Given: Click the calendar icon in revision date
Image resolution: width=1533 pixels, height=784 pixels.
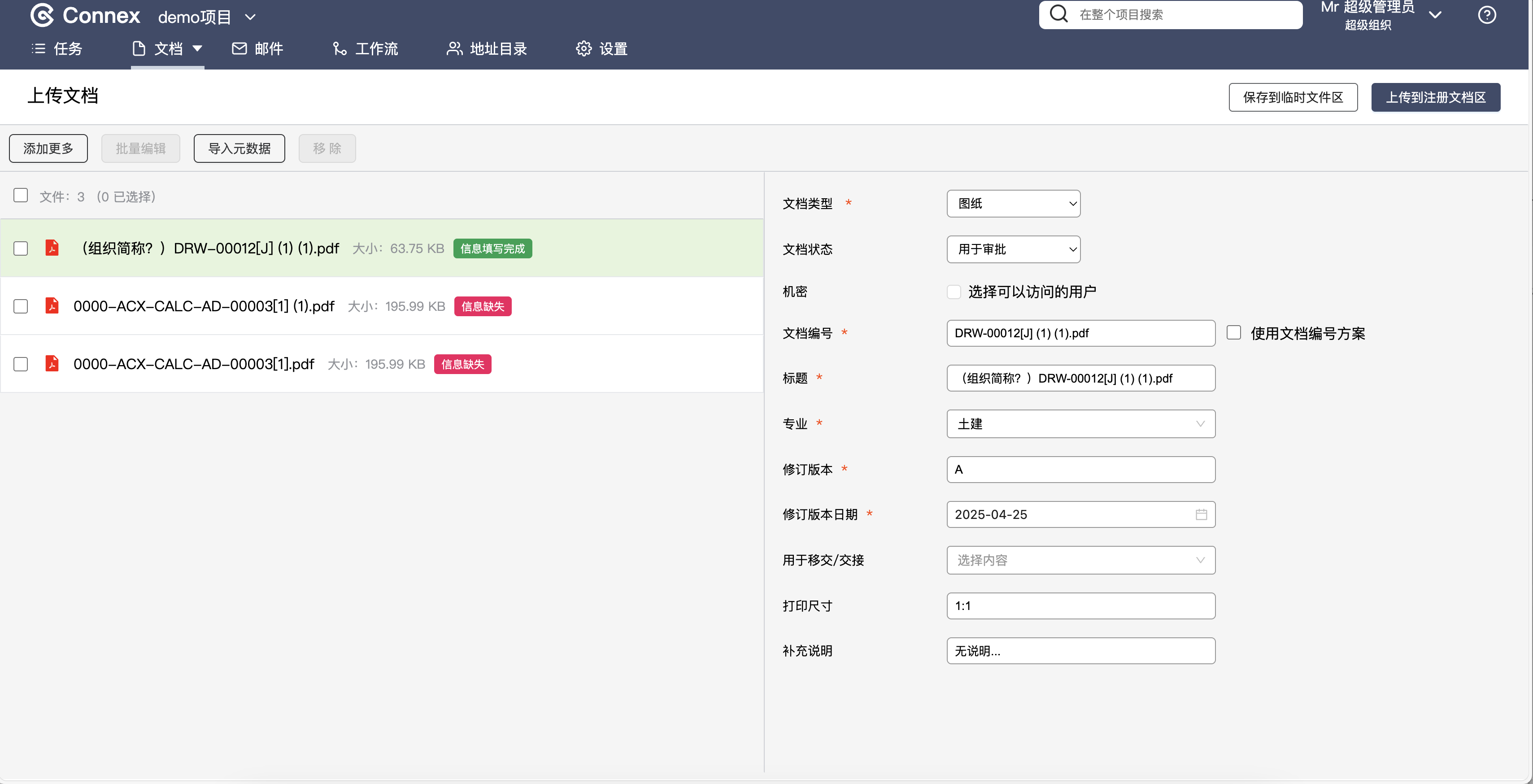Looking at the screenshot, I should pos(1201,514).
